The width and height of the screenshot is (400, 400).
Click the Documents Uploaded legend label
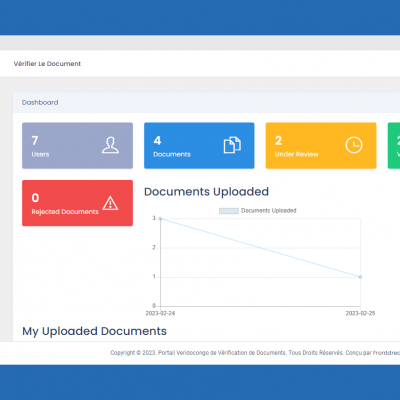click(x=269, y=211)
